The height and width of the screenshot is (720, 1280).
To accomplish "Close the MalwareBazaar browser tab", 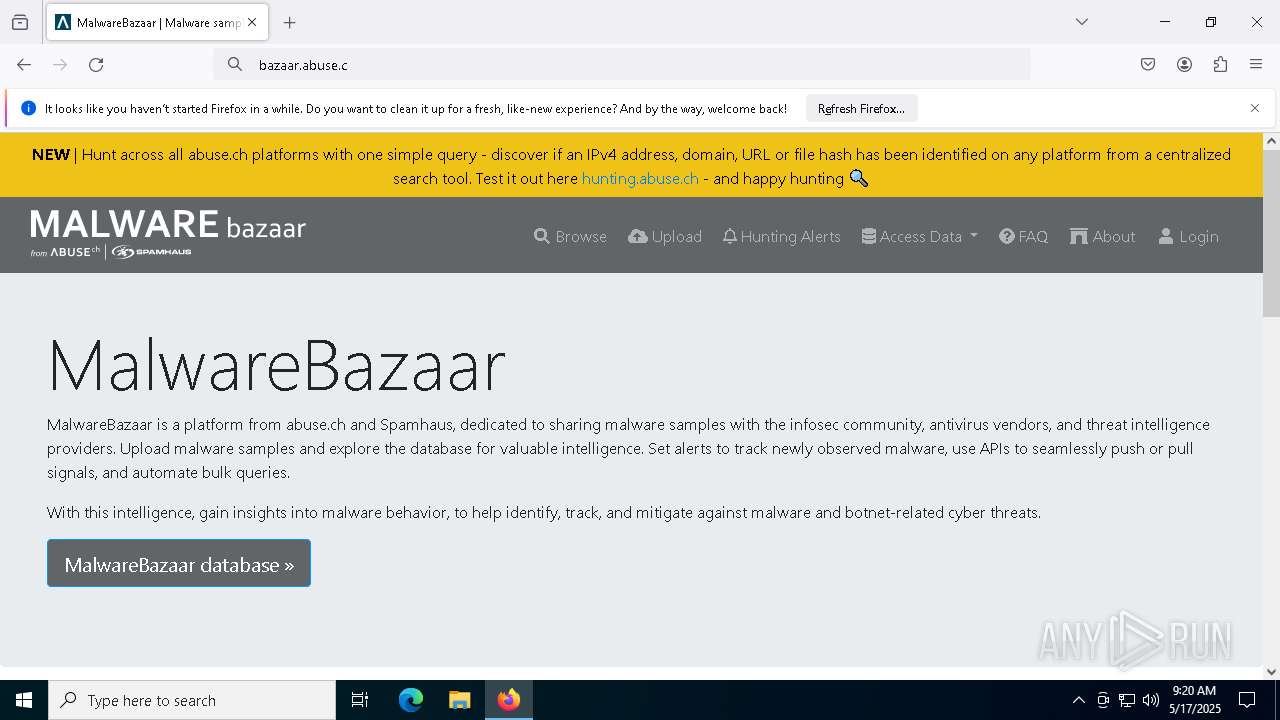I will click(x=252, y=22).
